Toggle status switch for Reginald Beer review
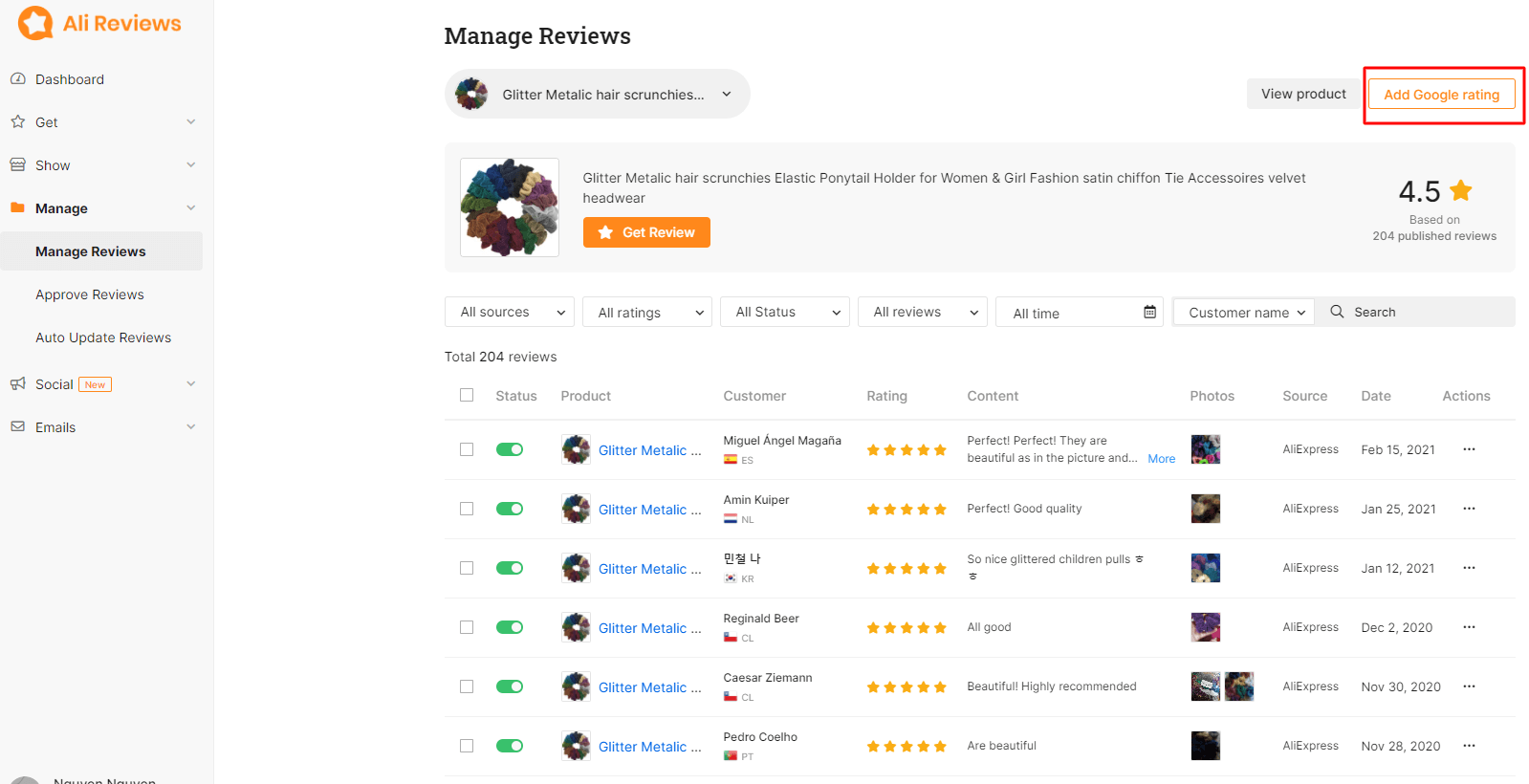 pos(510,627)
